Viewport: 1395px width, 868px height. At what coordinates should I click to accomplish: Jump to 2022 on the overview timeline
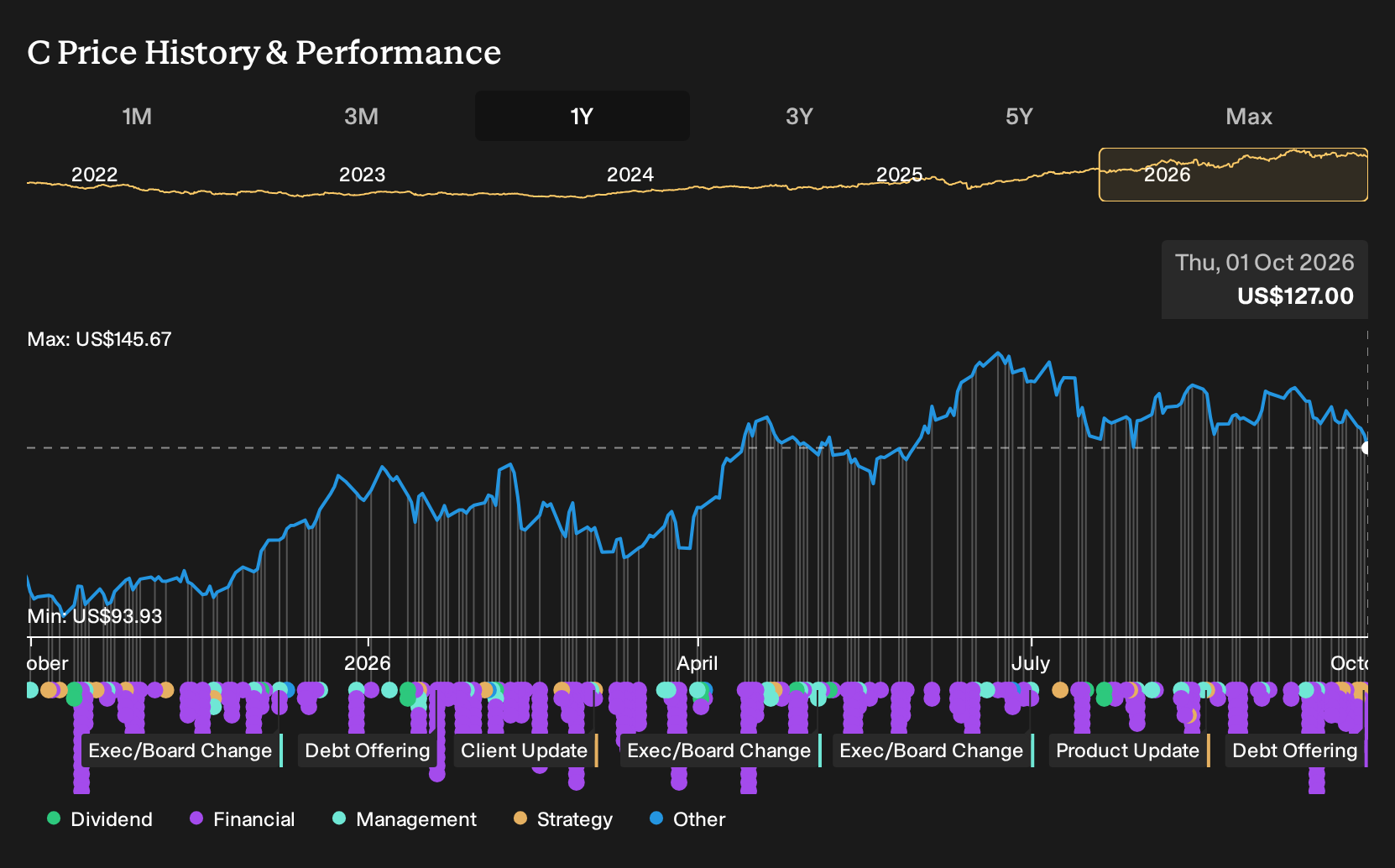[x=94, y=175]
